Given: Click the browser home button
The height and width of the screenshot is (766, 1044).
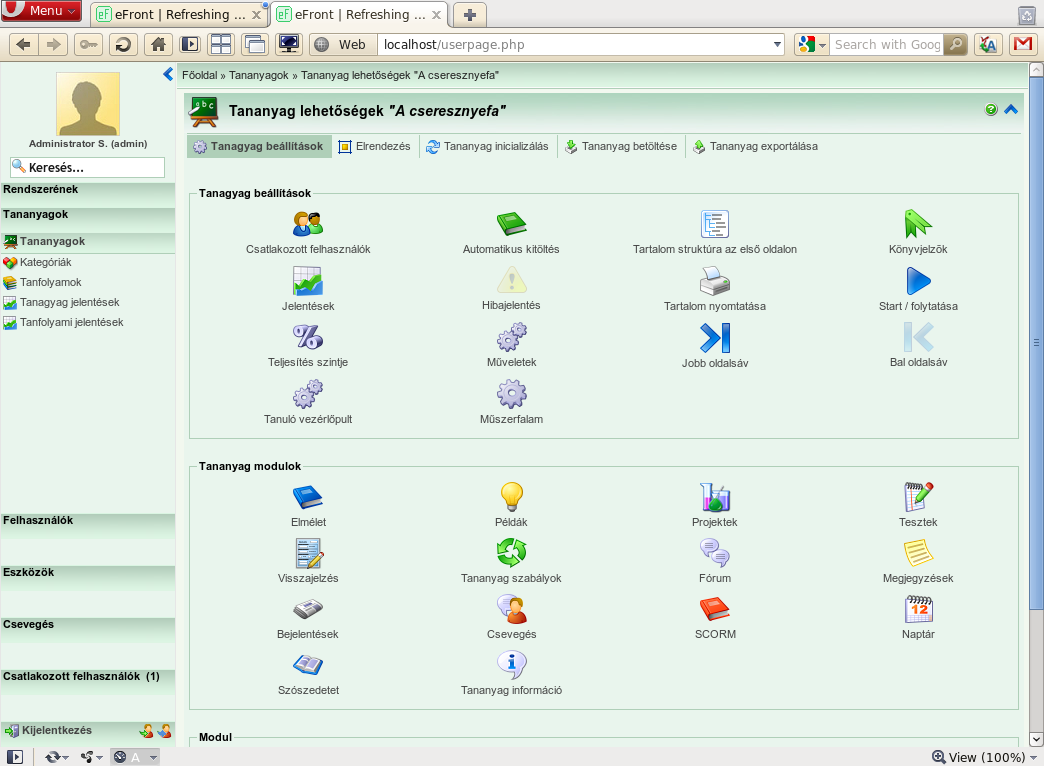Looking at the screenshot, I should point(158,45).
